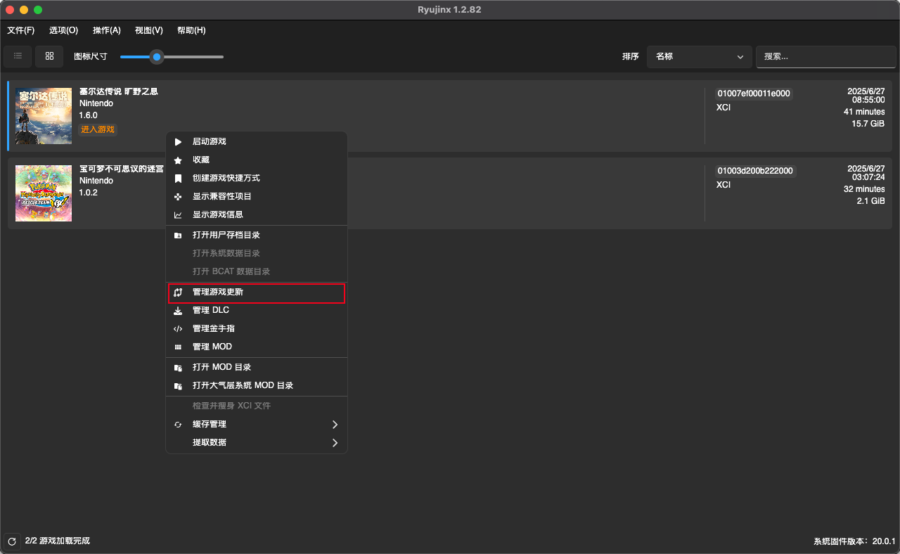The width and height of the screenshot is (900, 554).
Task: Click the 2025/6/27 08:55:00 timestamp
Action: click(x=866, y=96)
